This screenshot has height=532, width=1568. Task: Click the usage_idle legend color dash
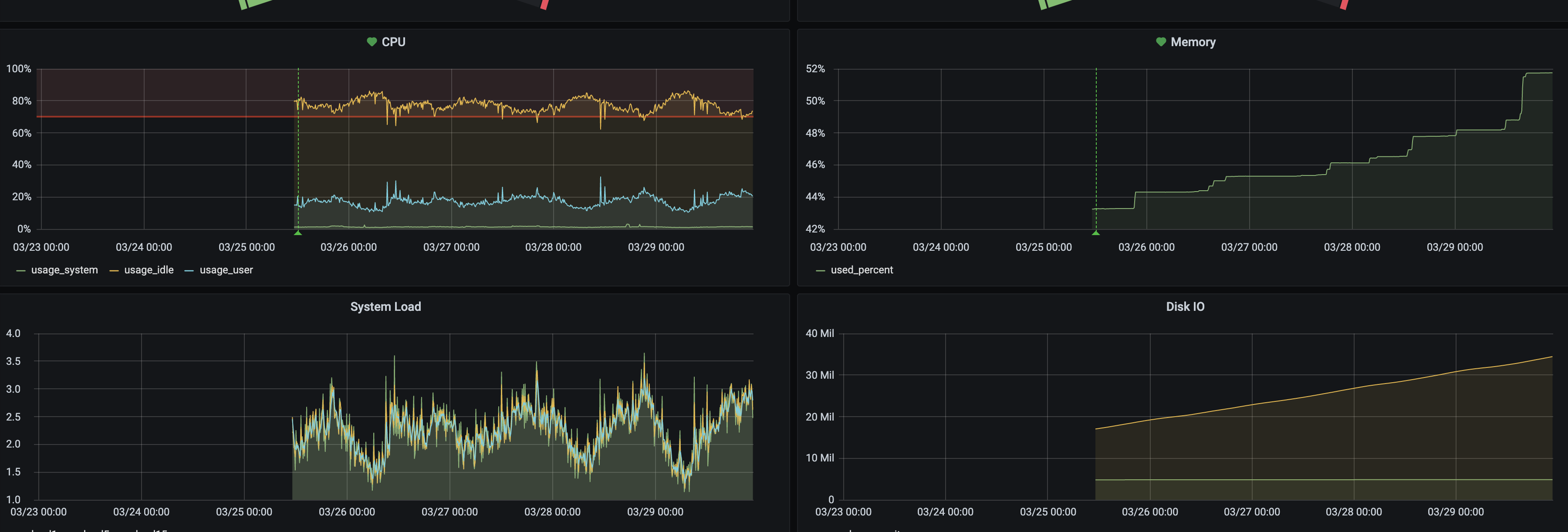[114, 271]
